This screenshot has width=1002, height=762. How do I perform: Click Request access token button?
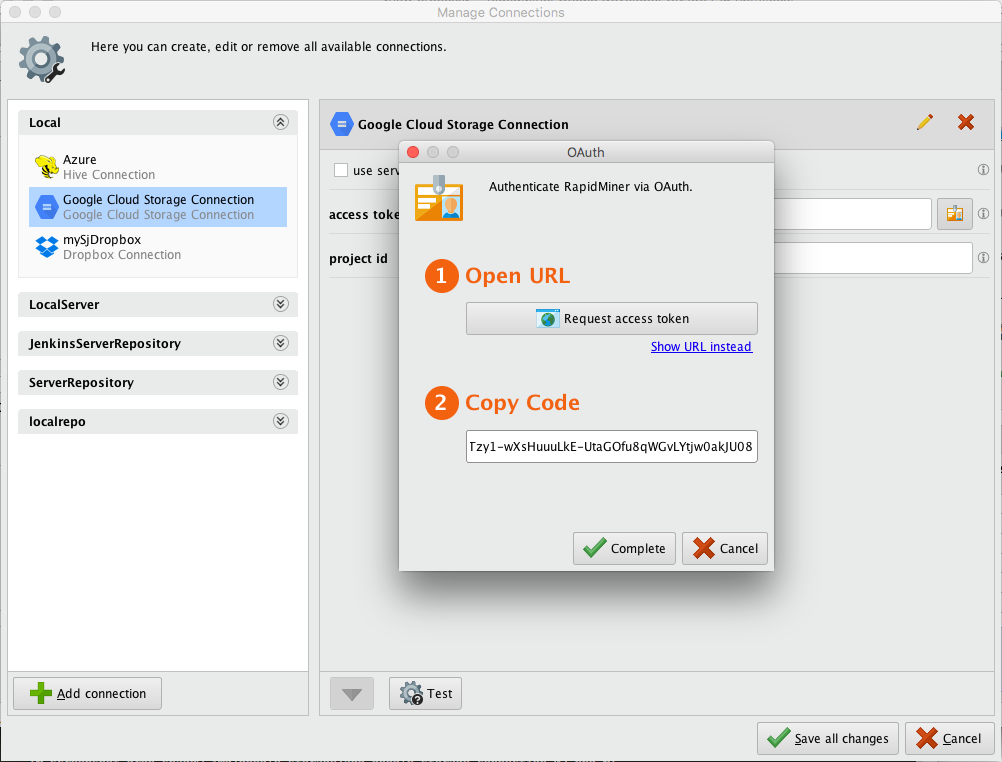(x=612, y=318)
